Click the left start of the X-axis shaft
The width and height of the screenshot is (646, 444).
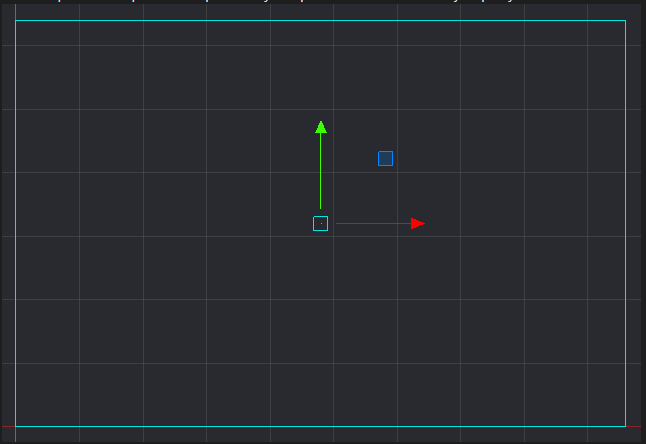click(x=338, y=223)
